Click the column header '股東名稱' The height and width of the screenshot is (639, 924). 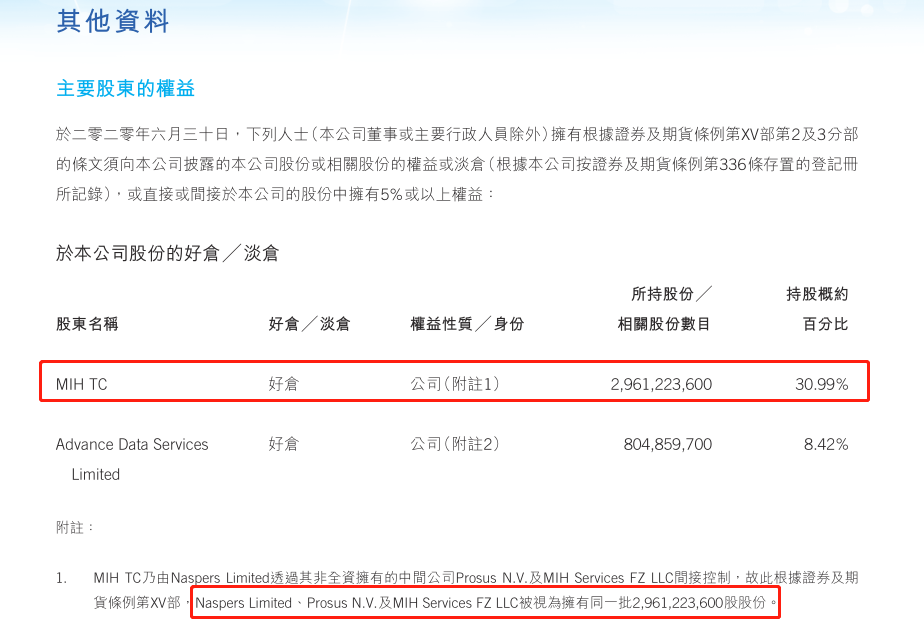point(87,324)
